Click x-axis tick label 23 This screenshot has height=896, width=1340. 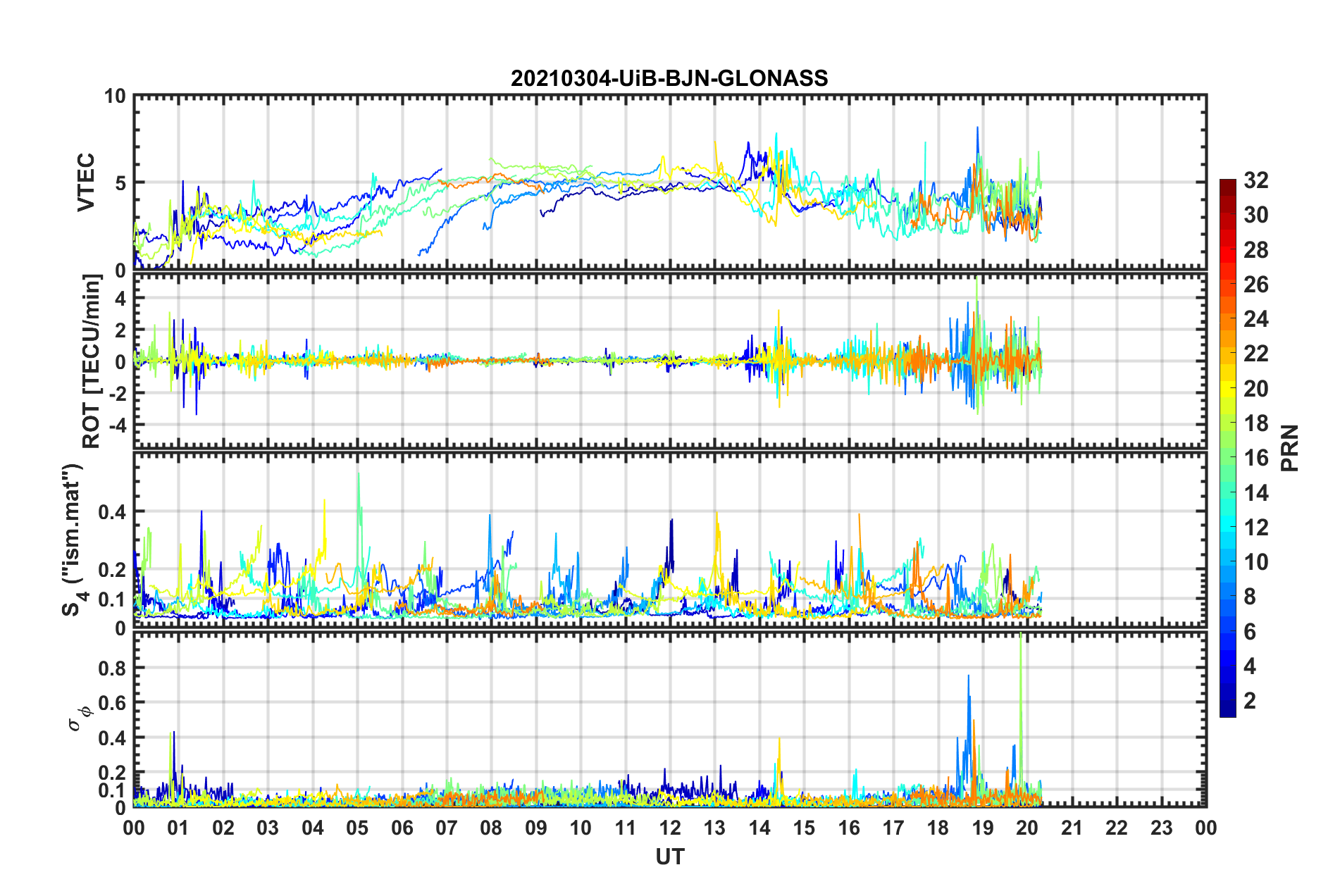pyautogui.click(x=1161, y=828)
